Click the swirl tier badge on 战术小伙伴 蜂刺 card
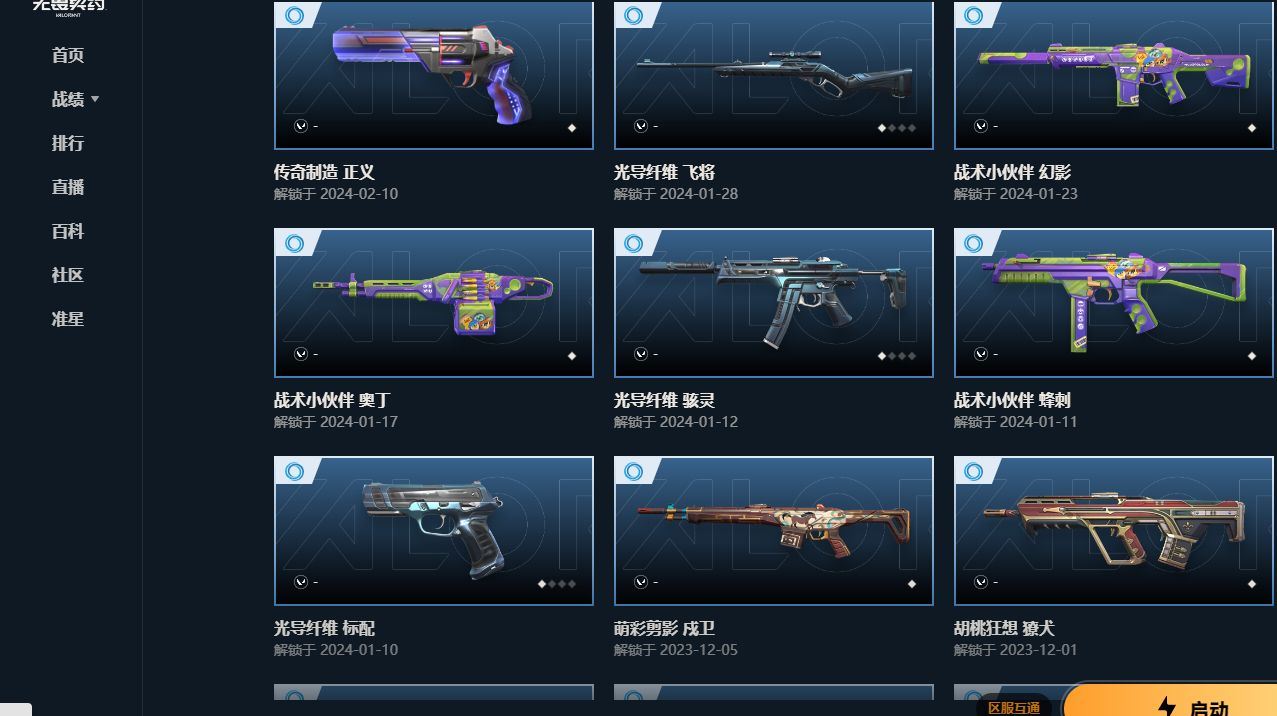Screen dimensions: 1277x716 [x=974, y=243]
